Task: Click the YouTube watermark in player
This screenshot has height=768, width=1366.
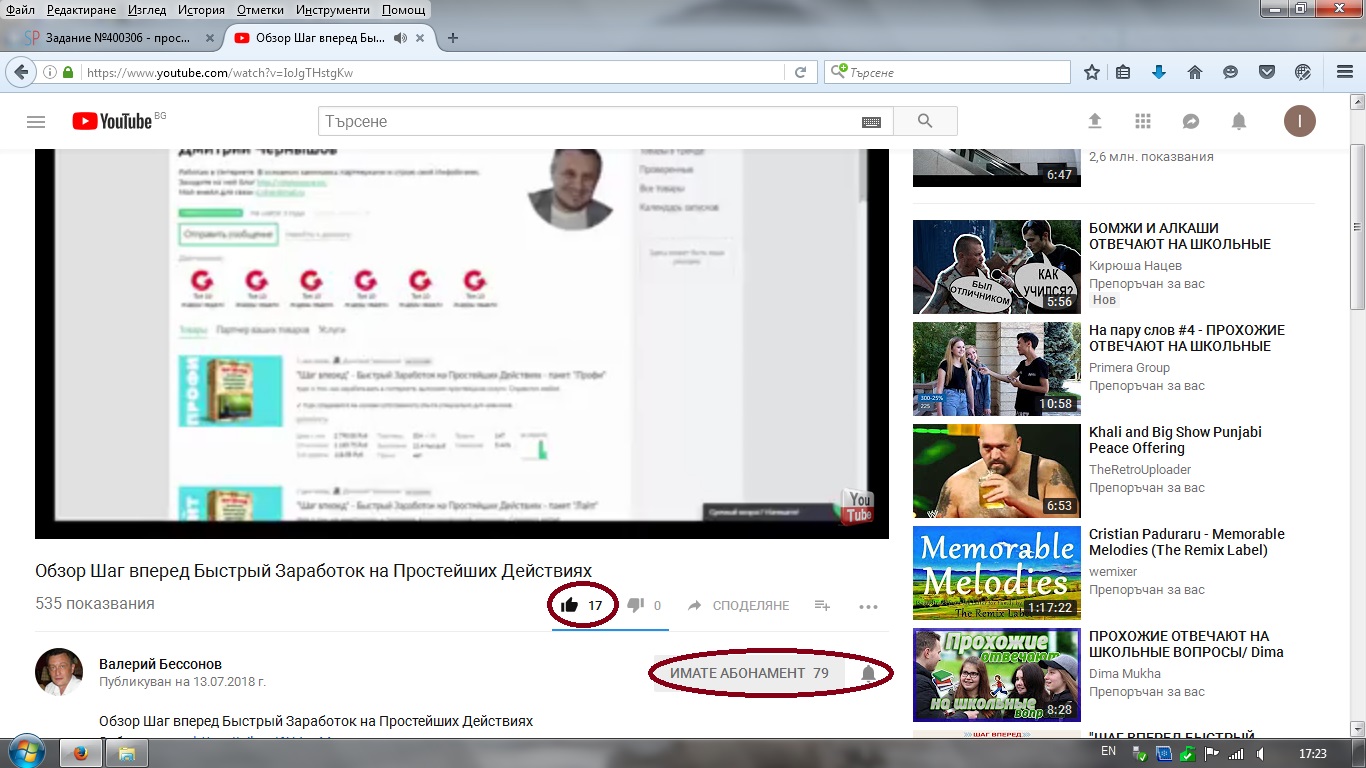Action: click(x=859, y=506)
